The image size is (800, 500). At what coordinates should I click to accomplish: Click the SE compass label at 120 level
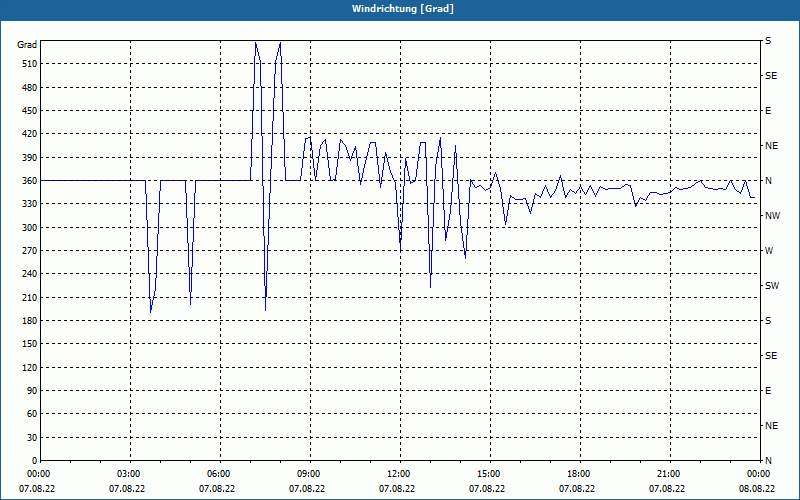(x=771, y=356)
